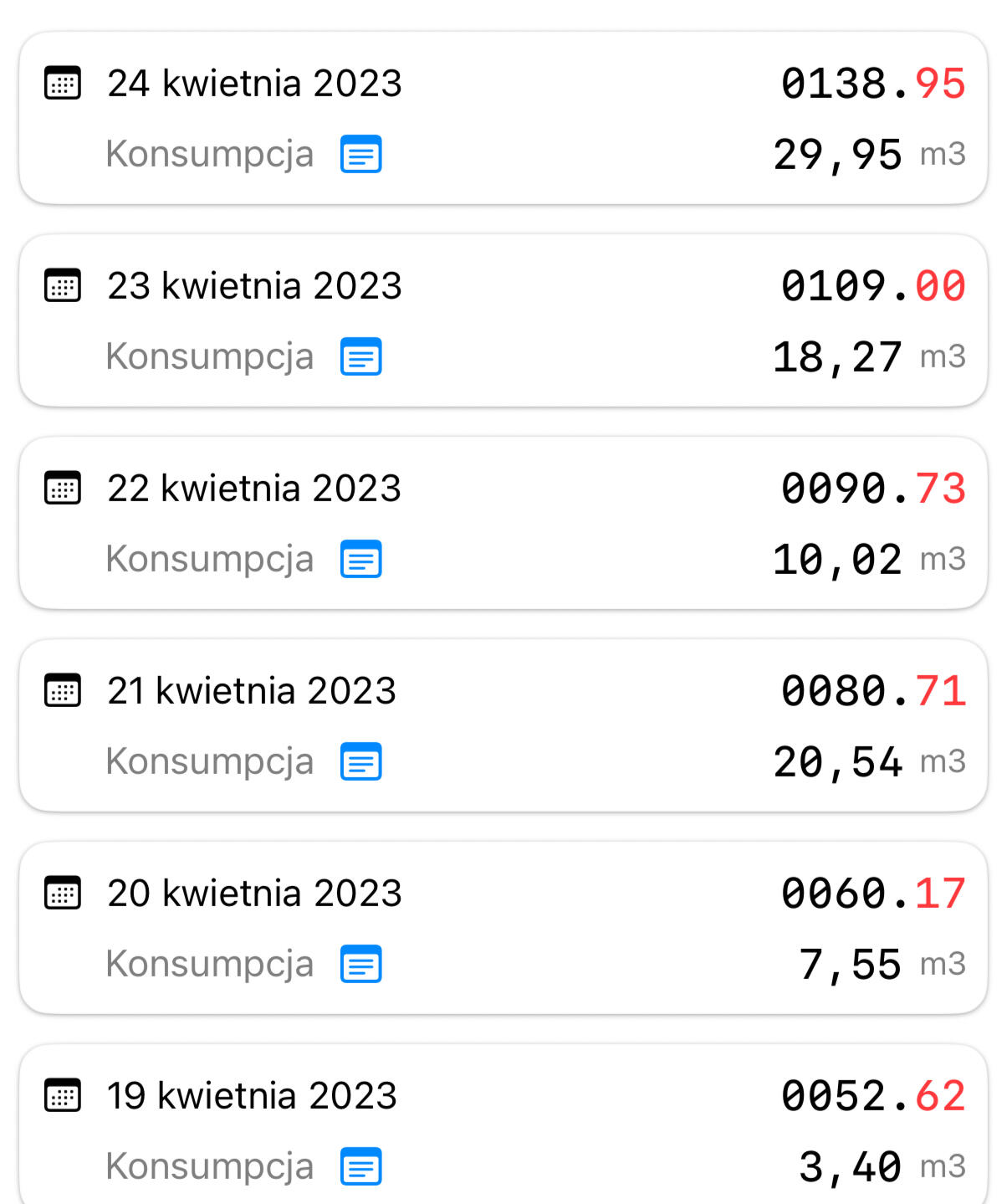Viewport: 1007px width, 1204px height.
Task: Open the note icon for 20 kwietnia
Action: [361, 965]
